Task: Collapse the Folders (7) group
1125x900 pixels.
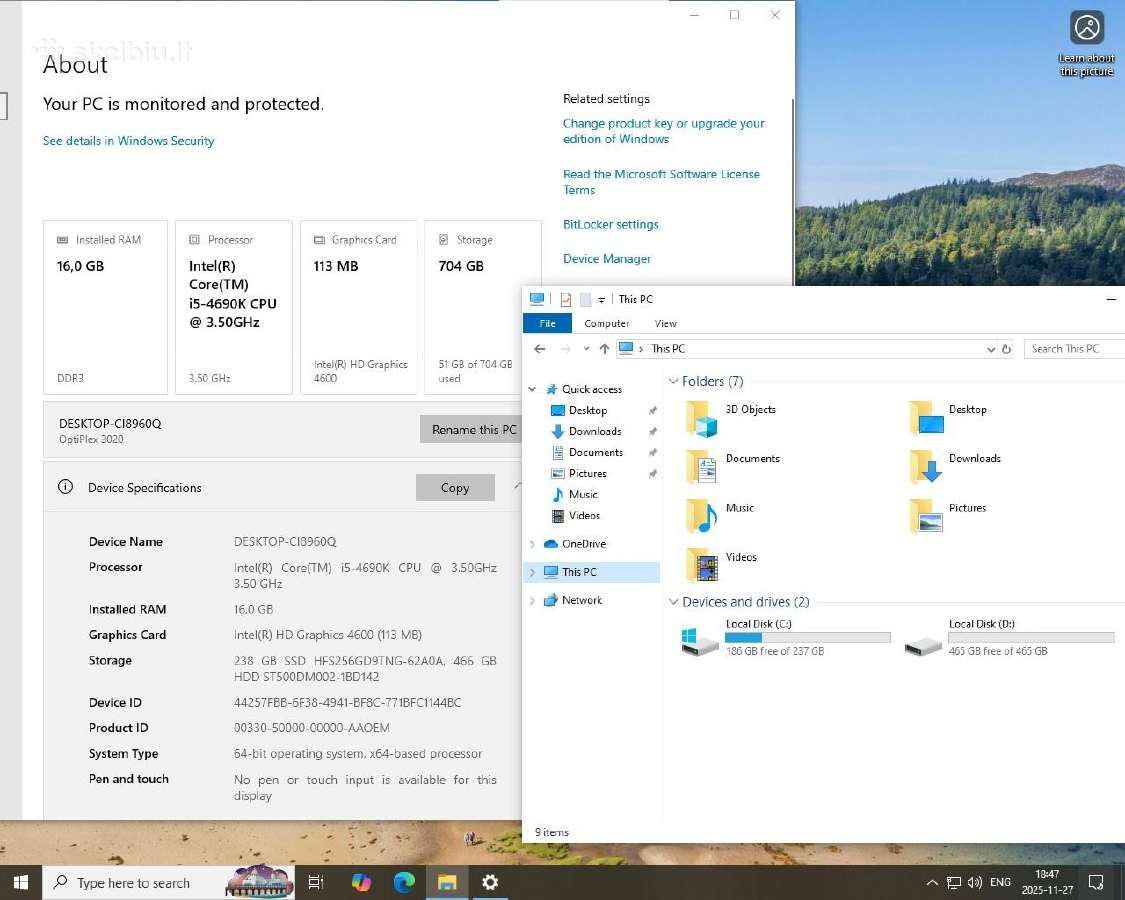Action: (x=673, y=381)
